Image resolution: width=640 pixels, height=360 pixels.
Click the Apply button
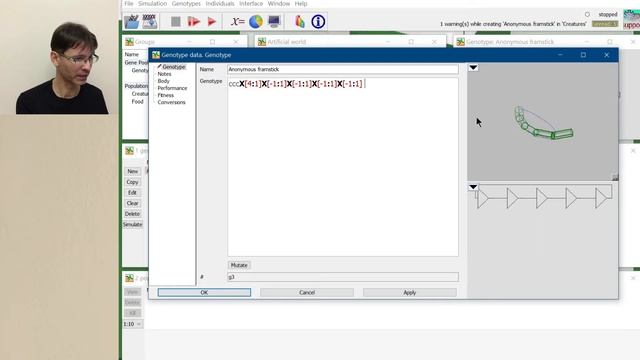click(x=410, y=292)
